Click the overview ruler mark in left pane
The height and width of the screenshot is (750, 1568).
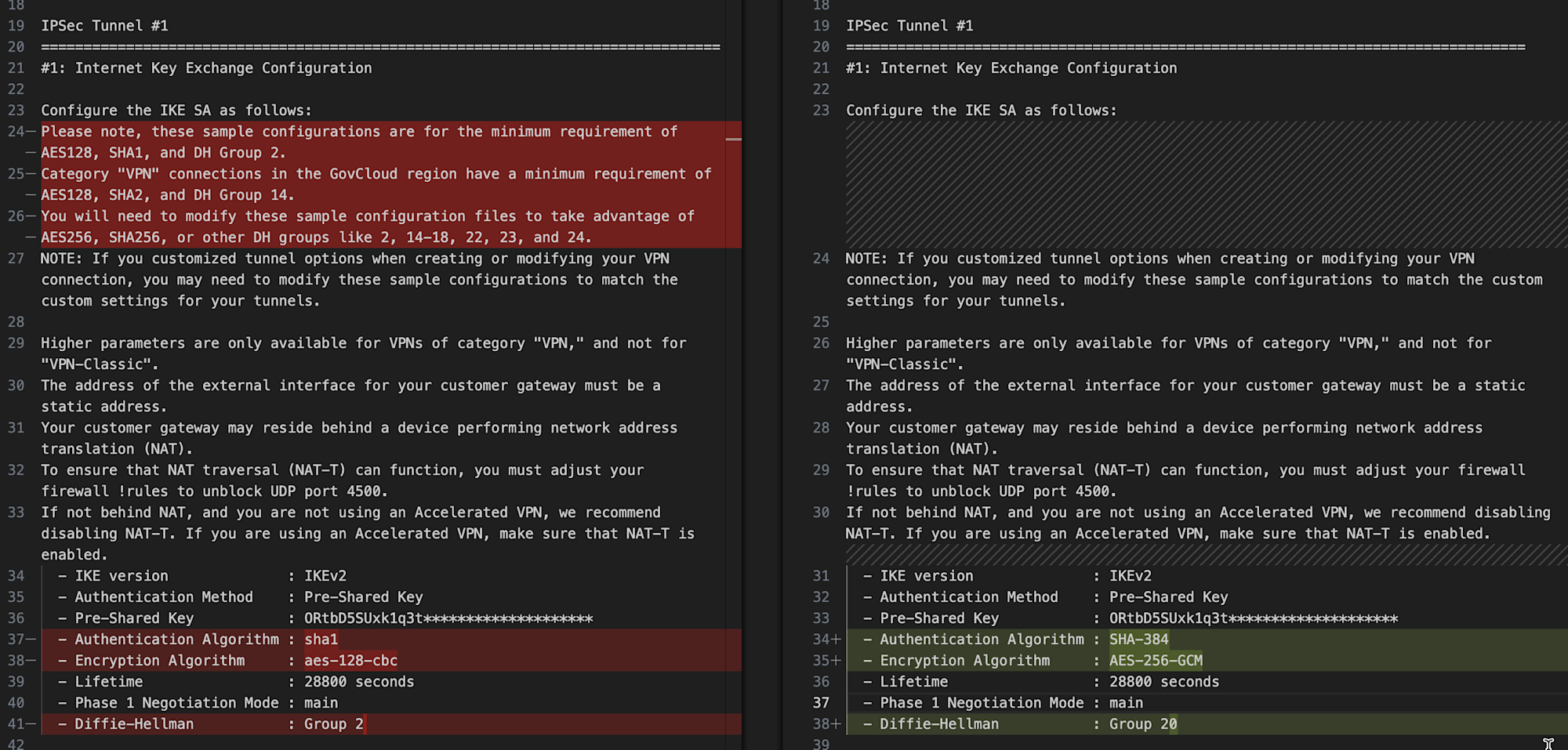click(x=734, y=139)
